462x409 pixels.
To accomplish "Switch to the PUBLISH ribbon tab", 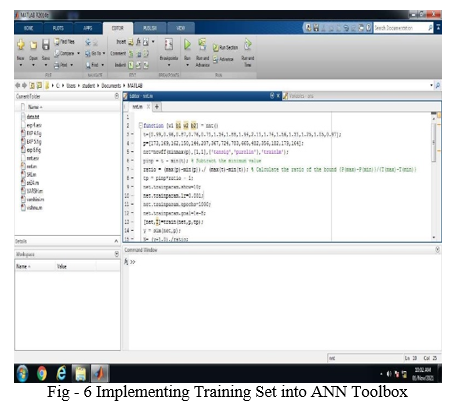I will coord(150,28).
